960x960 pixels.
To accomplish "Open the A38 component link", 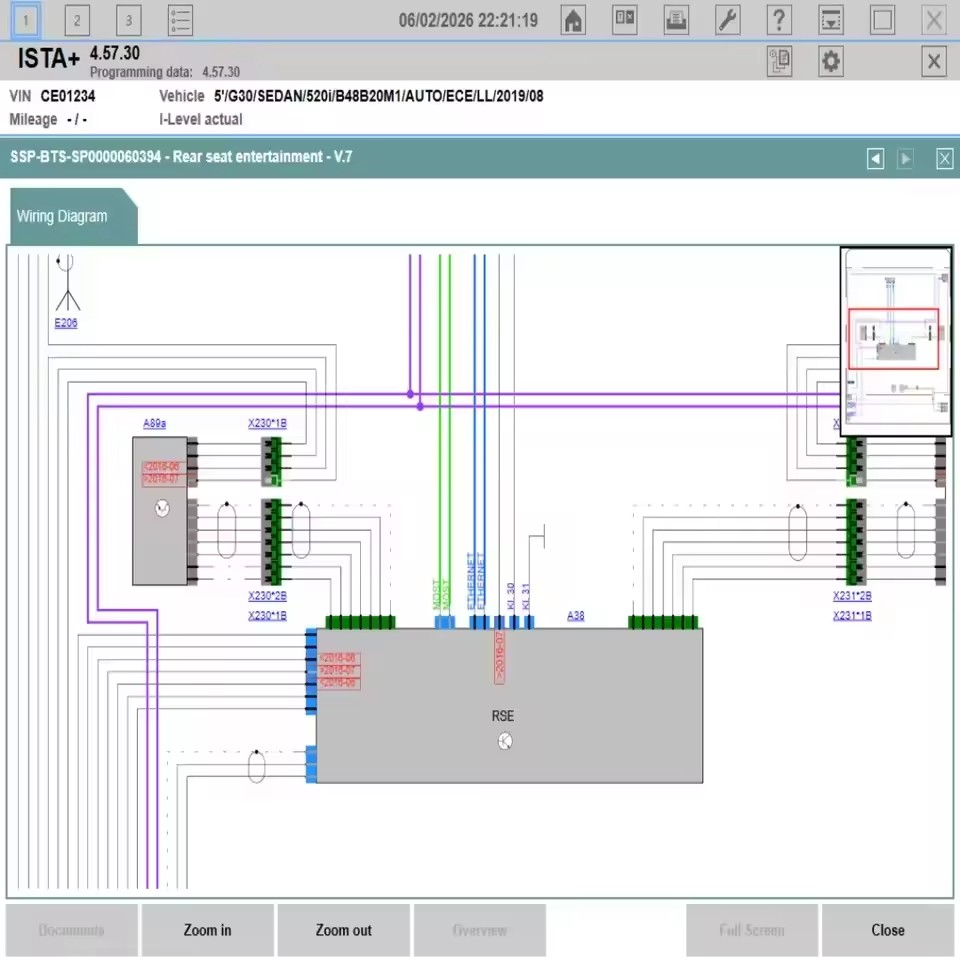I will pos(576,615).
